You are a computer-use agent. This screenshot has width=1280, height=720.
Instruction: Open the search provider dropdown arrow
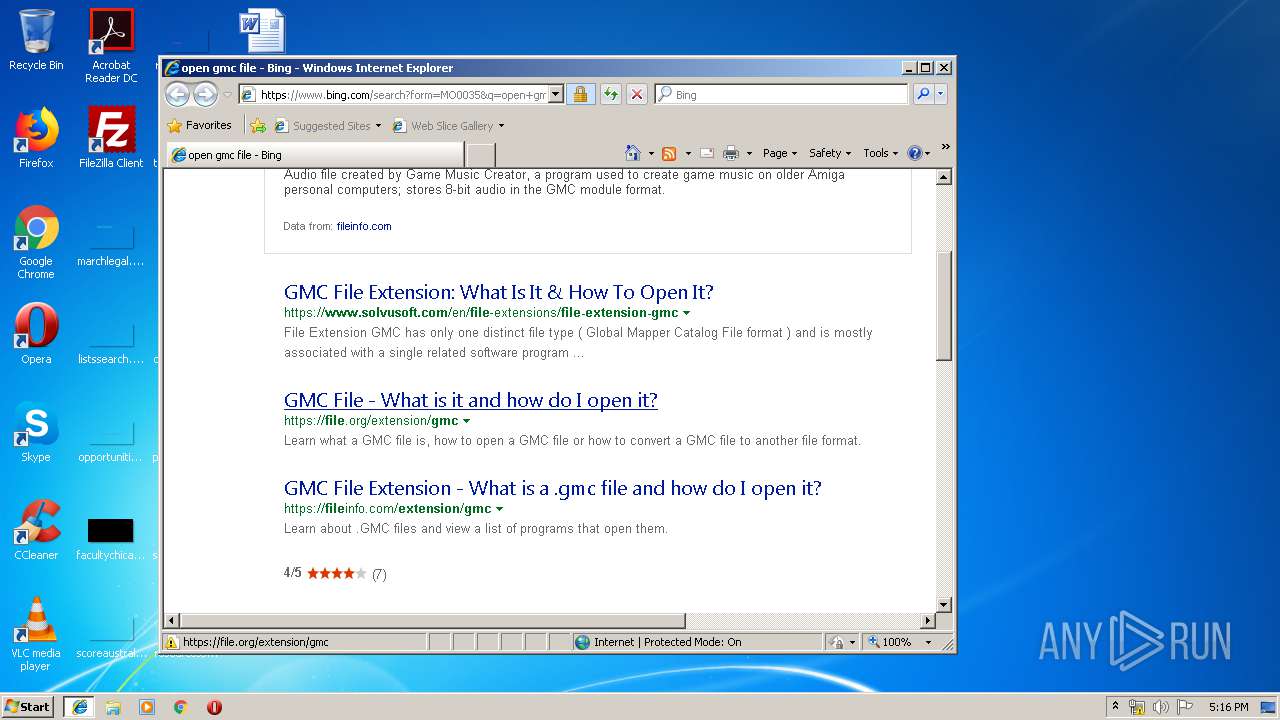pos(940,95)
